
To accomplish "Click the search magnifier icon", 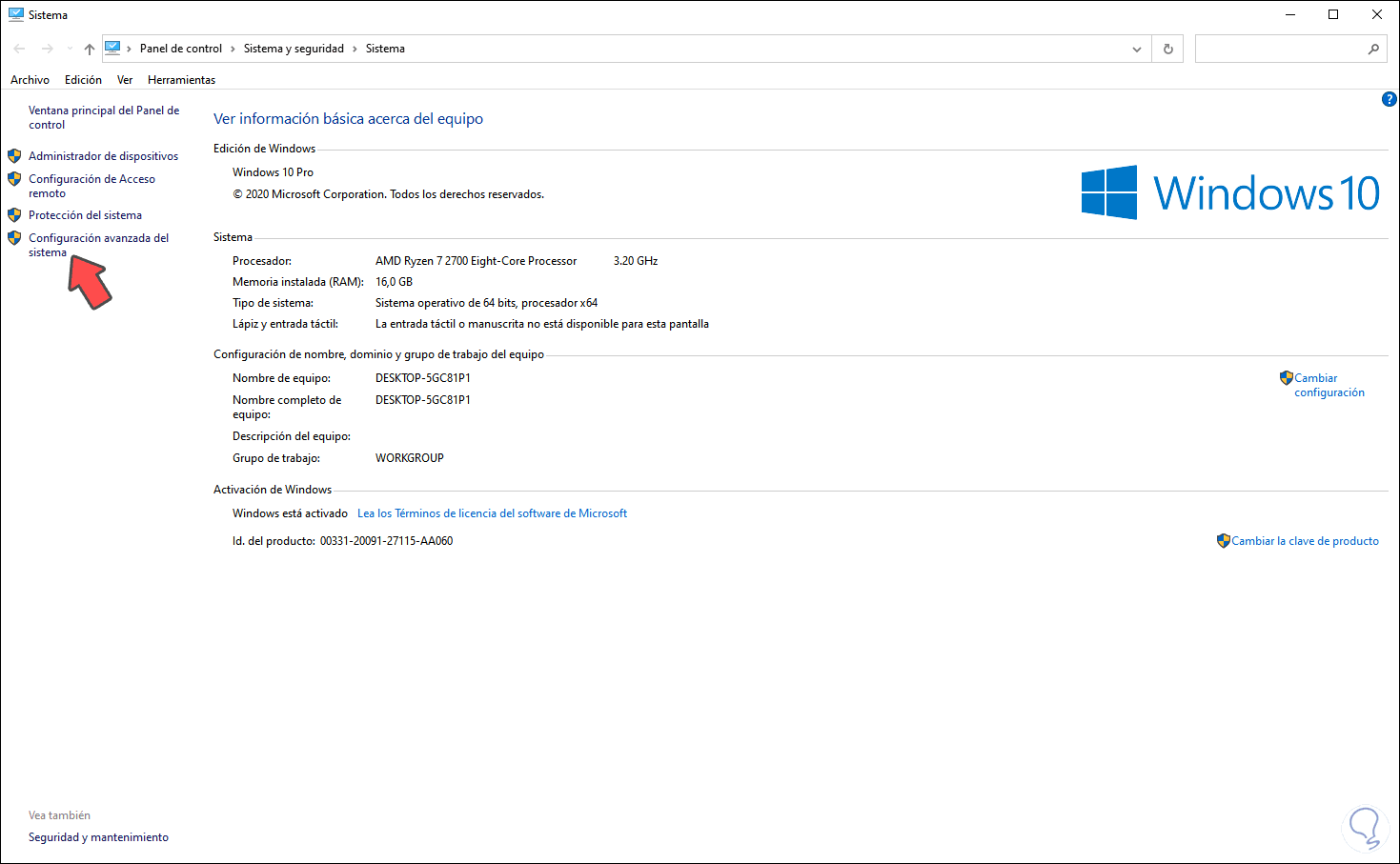I will click(1373, 49).
